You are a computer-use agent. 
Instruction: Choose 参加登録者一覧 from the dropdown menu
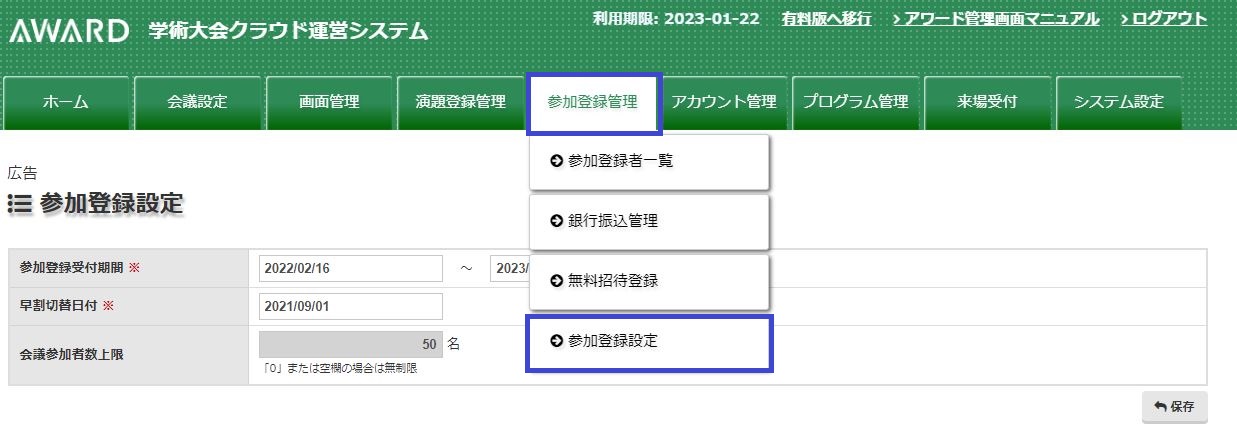coord(649,161)
